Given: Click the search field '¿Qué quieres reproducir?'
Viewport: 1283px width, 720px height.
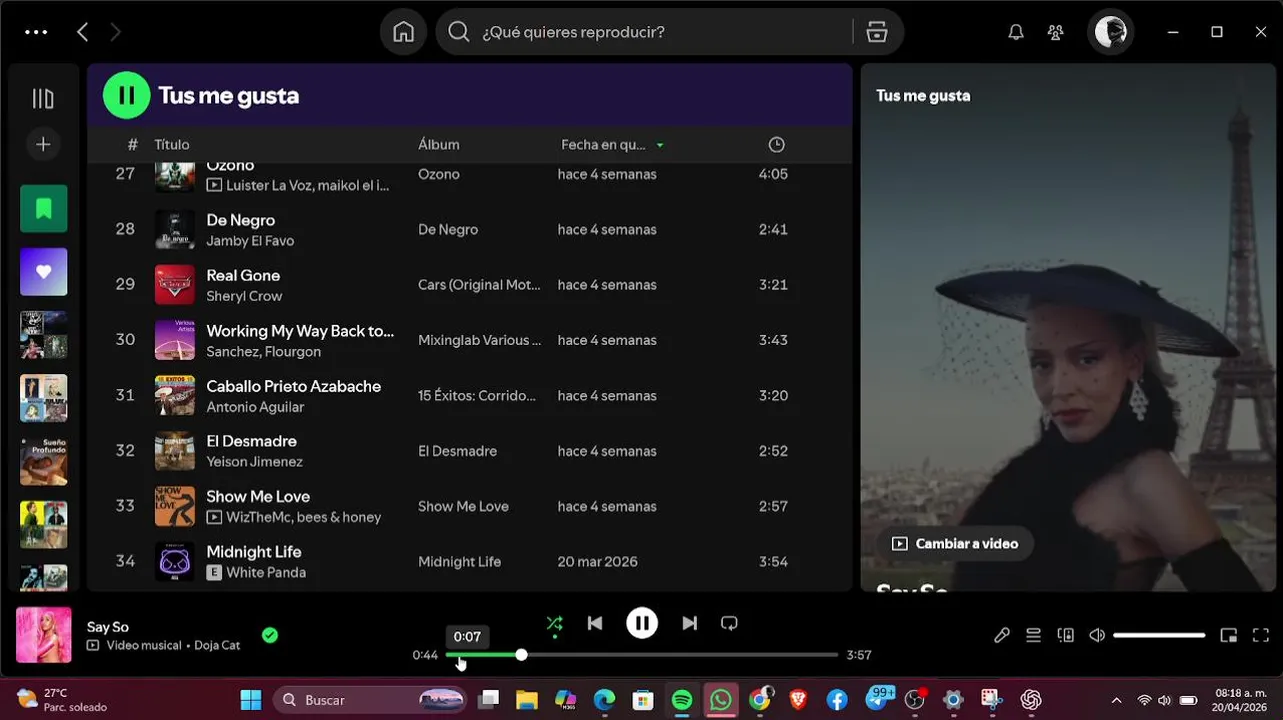Looking at the screenshot, I should (x=645, y=32).
